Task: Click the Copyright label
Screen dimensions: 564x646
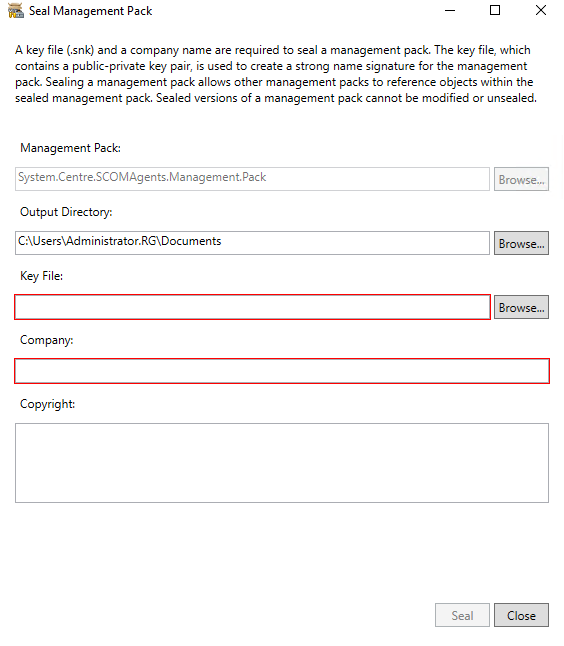Action: [x=47, y=404]
